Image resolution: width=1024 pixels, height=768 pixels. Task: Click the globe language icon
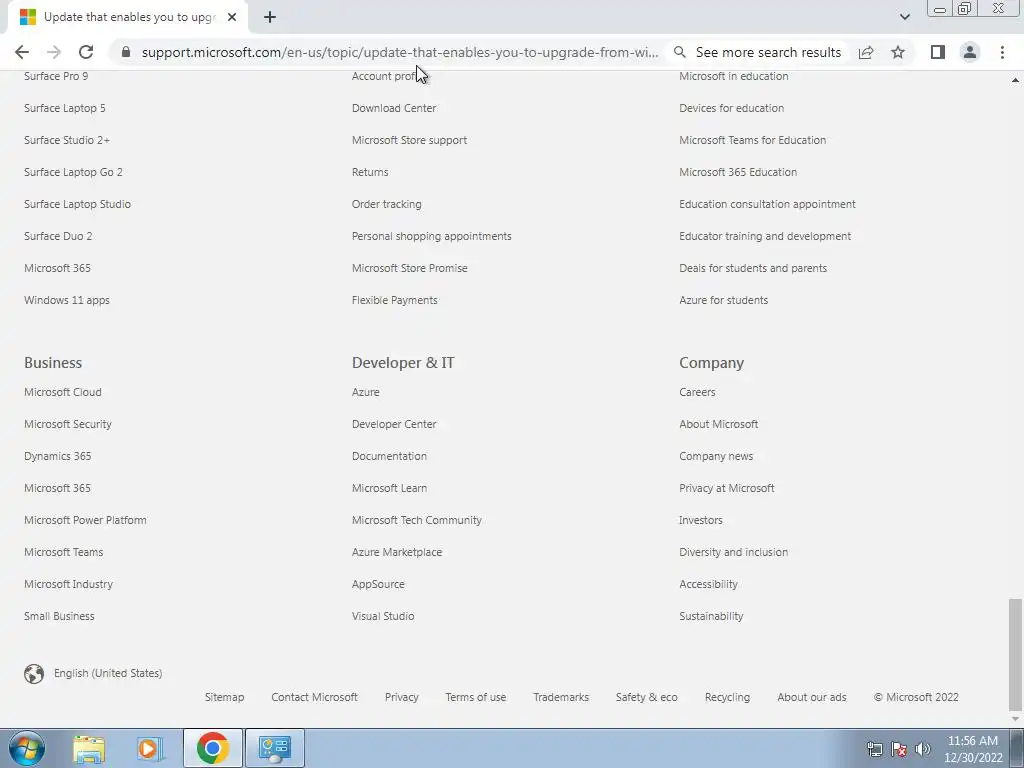34,673
